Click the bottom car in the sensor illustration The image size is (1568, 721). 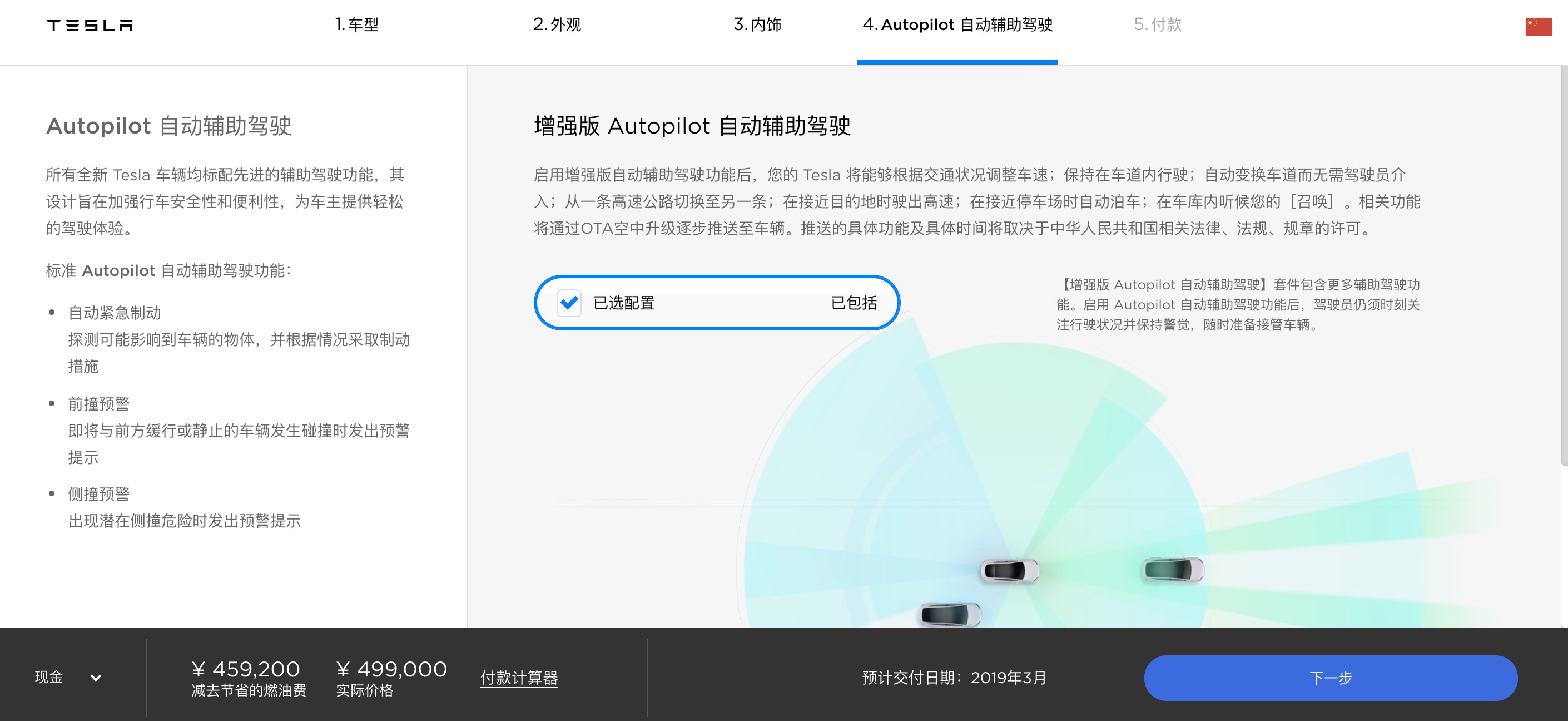tap(950, 614)
